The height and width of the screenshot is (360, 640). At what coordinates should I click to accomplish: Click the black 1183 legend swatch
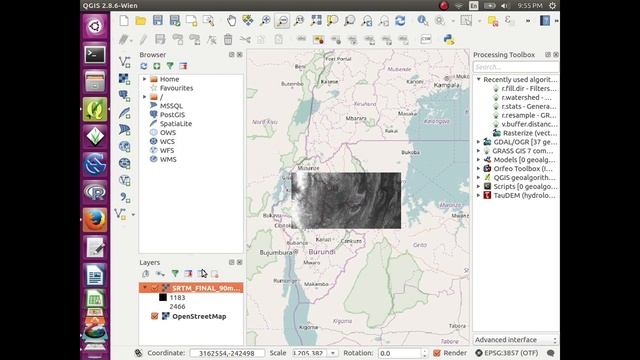[163, 298]
